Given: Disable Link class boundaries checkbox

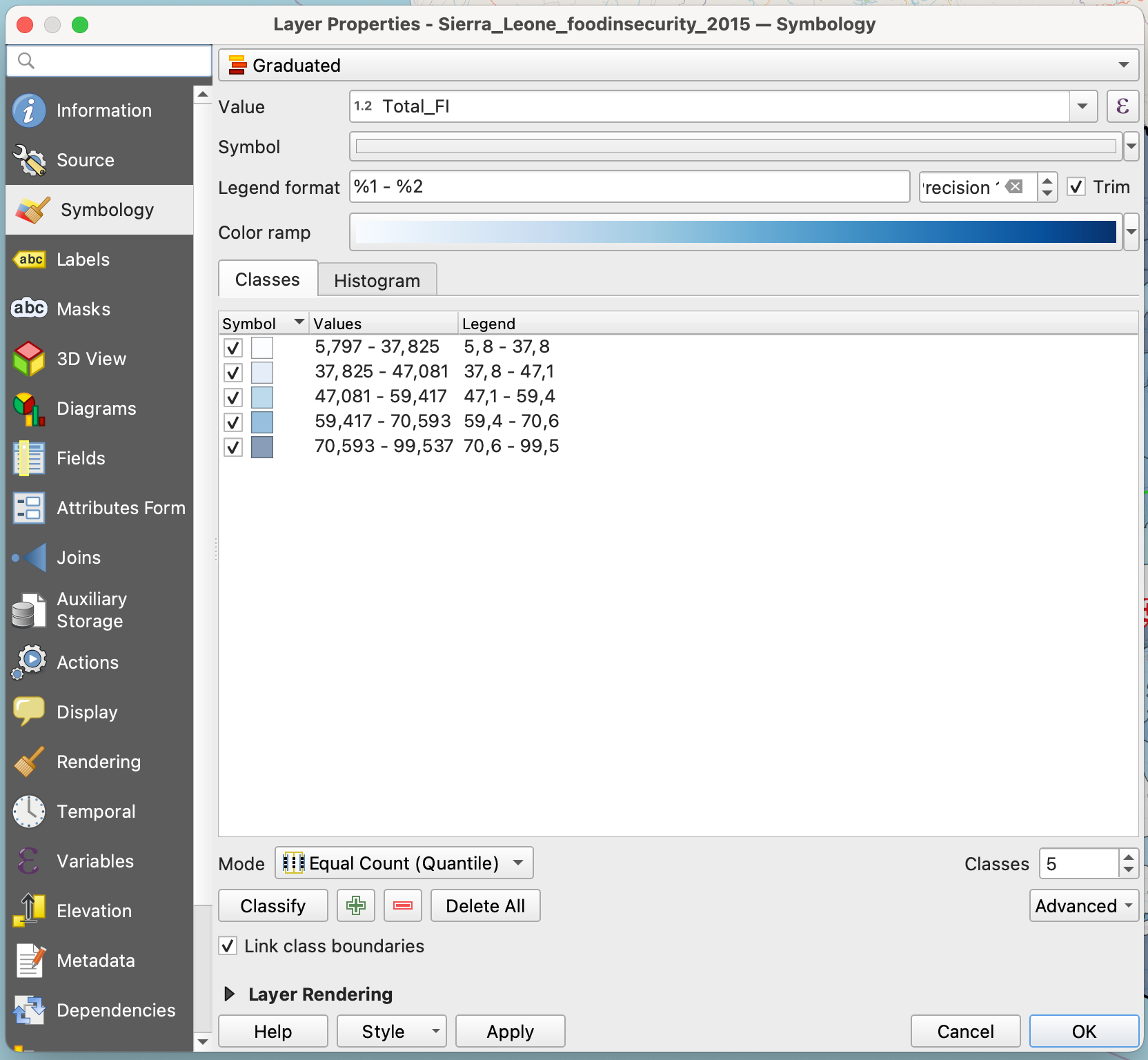Looking at the screenshot, I should tap(228, 945).
